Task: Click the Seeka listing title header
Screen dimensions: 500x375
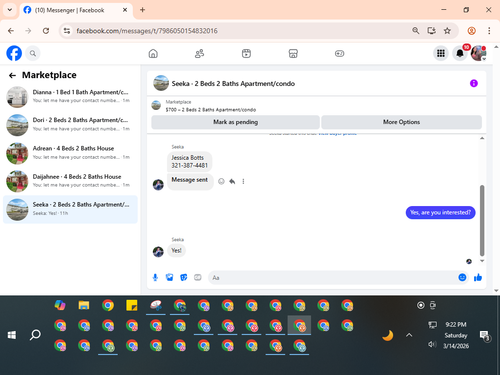Action: (233, 84)
